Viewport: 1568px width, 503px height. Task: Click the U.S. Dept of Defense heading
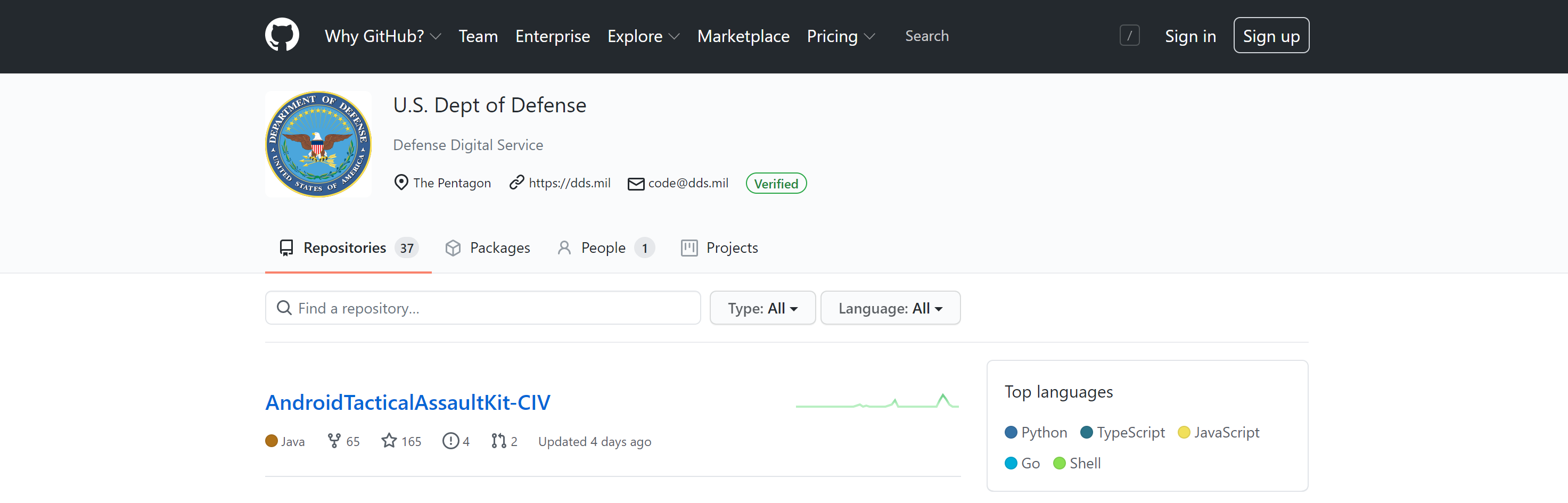click(489, 106)
